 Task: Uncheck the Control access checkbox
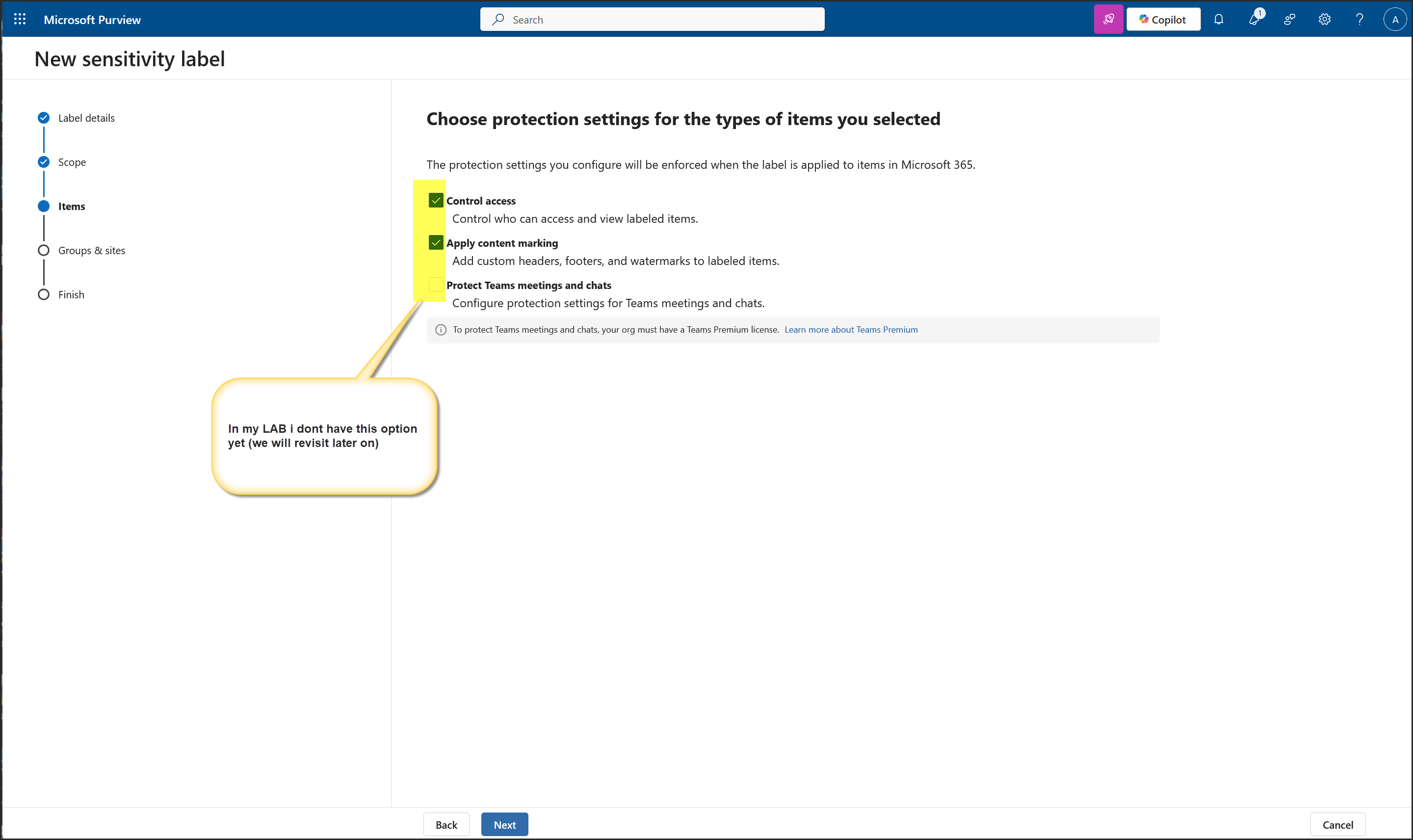436,200
